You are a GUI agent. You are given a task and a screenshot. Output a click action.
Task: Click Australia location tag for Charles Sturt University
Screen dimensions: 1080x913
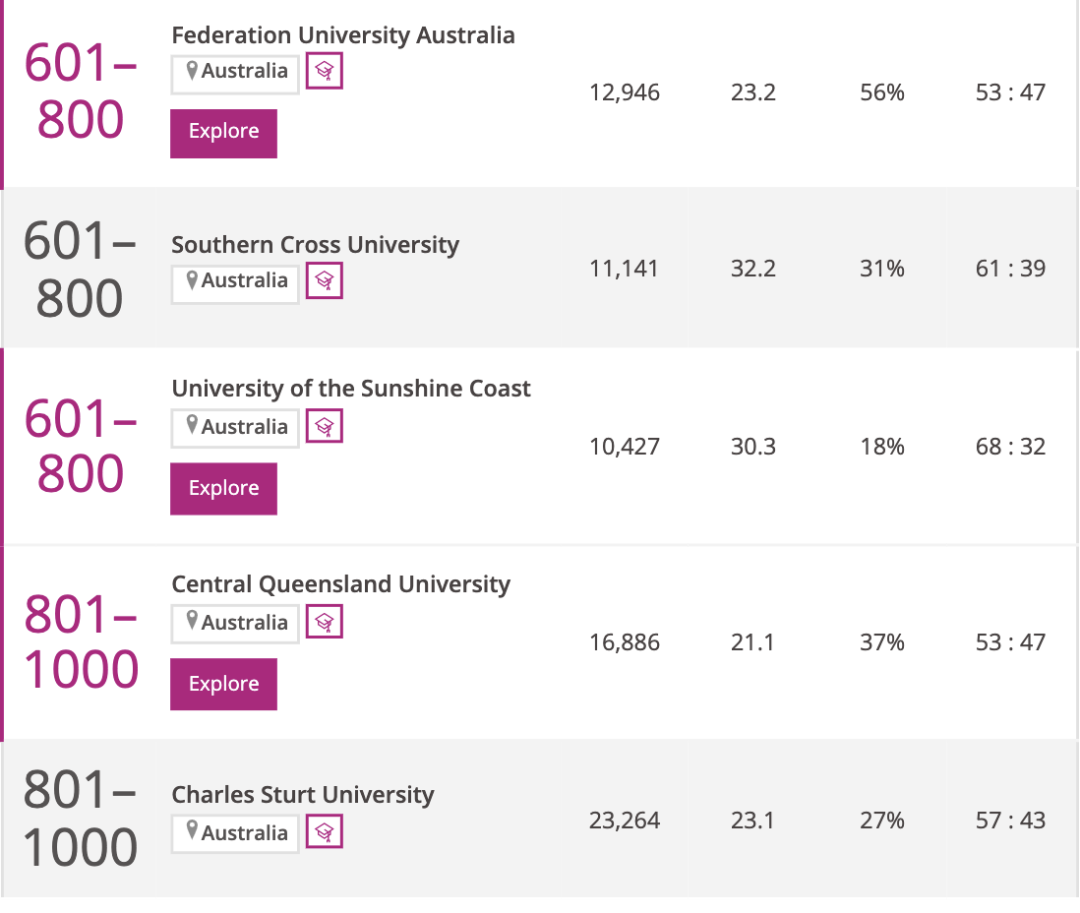[235, 834]
